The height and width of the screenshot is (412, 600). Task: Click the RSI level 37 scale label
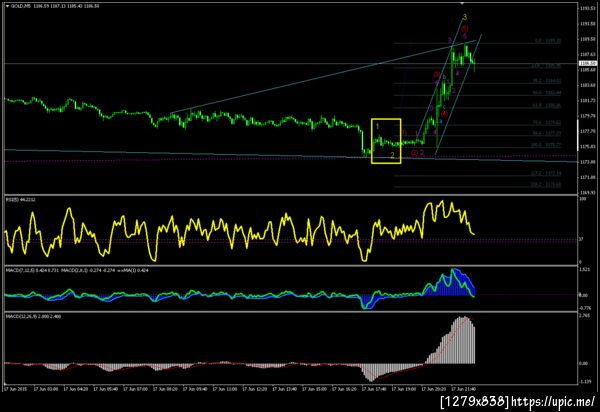(581, 239)
